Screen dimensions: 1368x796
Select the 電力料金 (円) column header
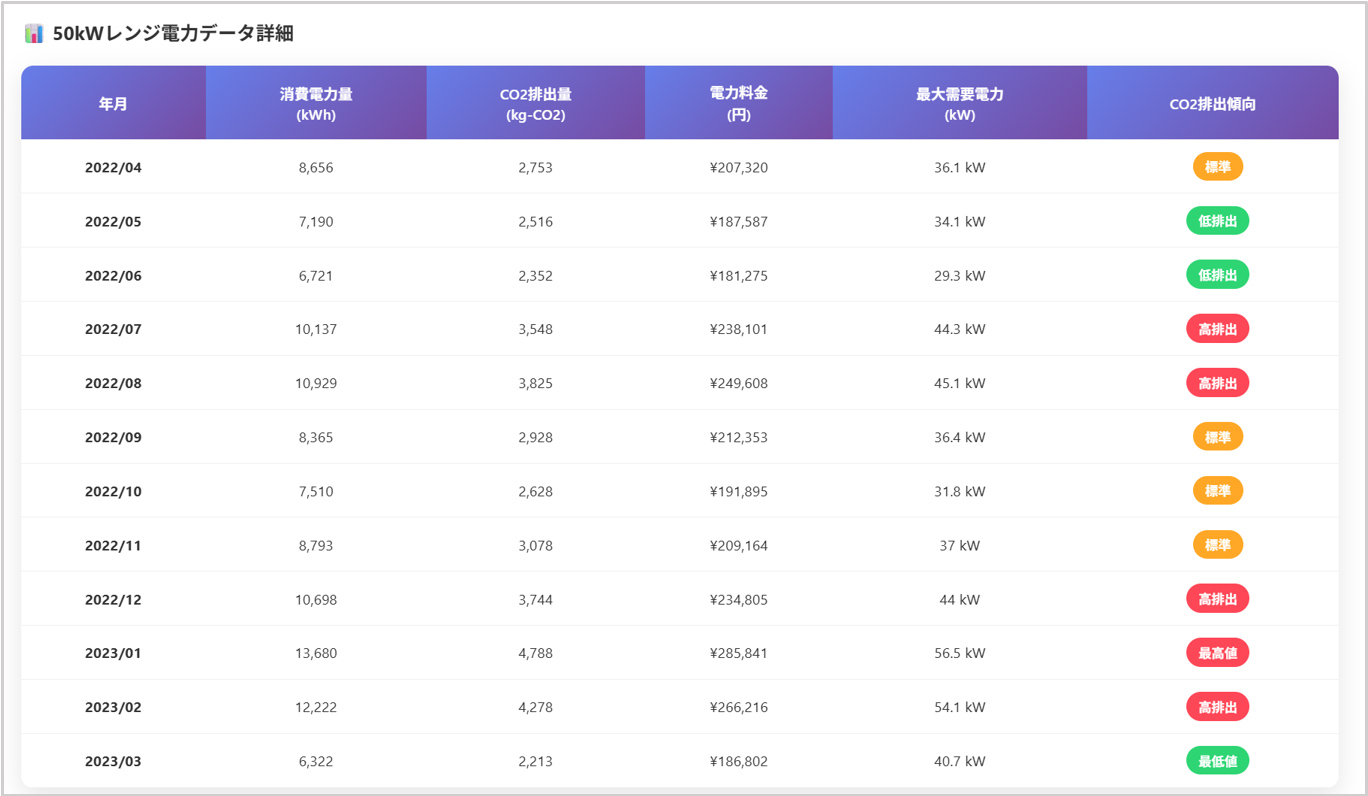[738, 104]
